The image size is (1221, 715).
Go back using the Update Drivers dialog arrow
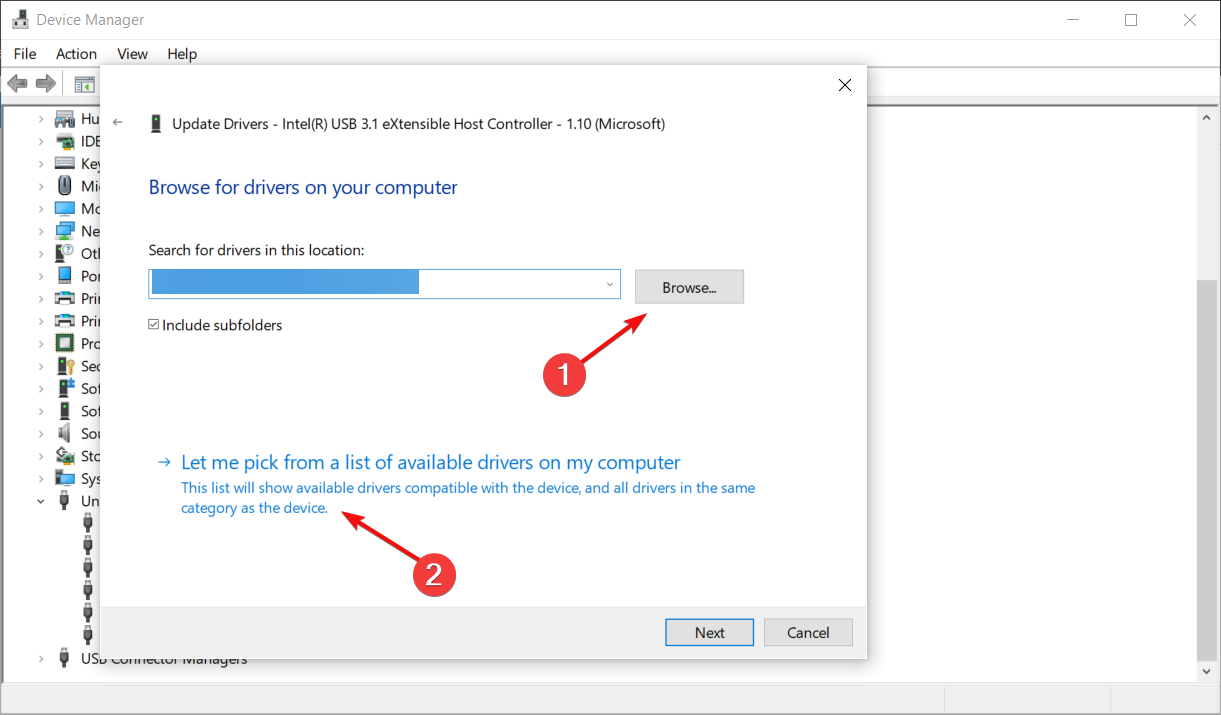[x=118, y=122]
